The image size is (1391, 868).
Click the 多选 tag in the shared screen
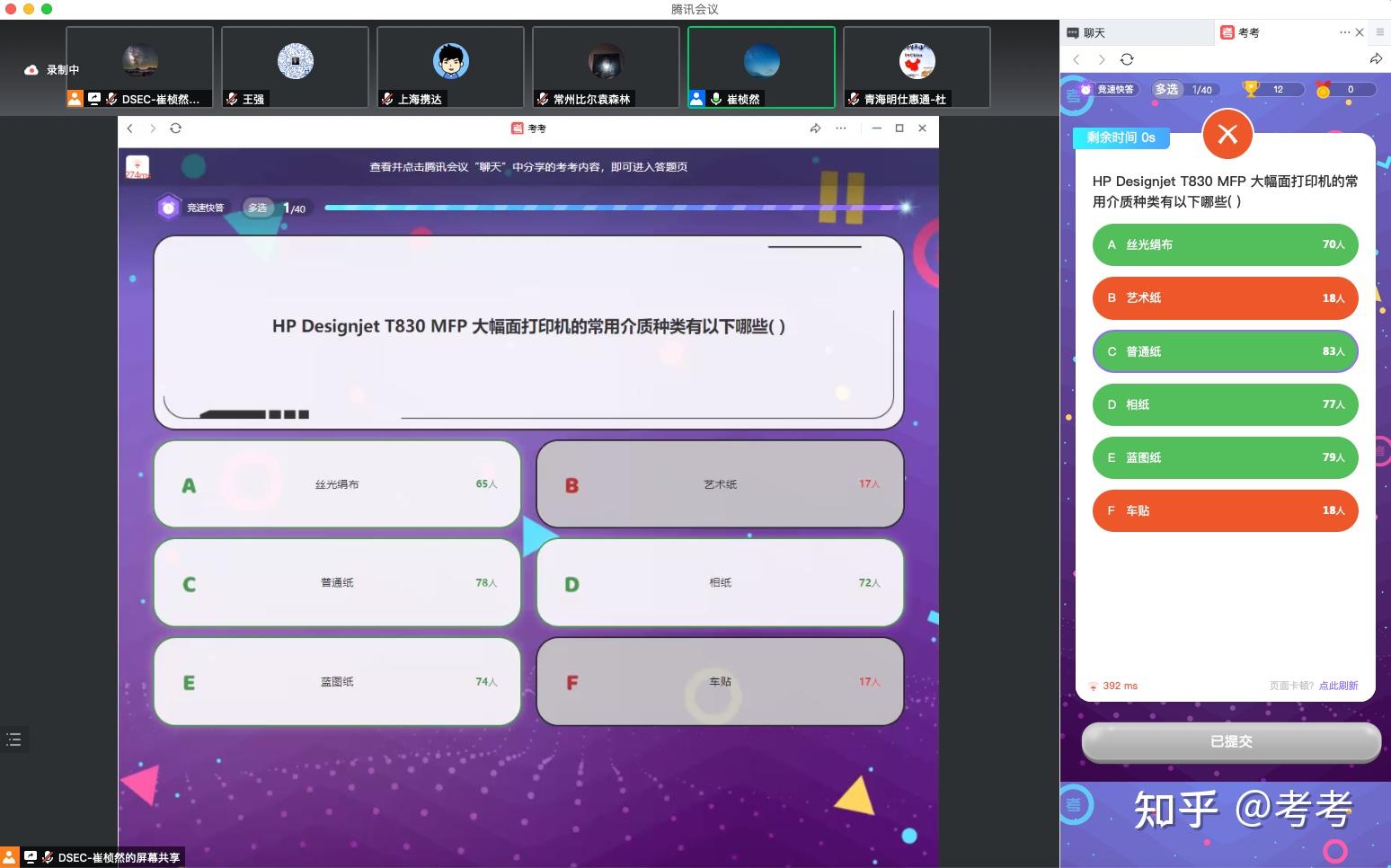(x=258, y=208)
